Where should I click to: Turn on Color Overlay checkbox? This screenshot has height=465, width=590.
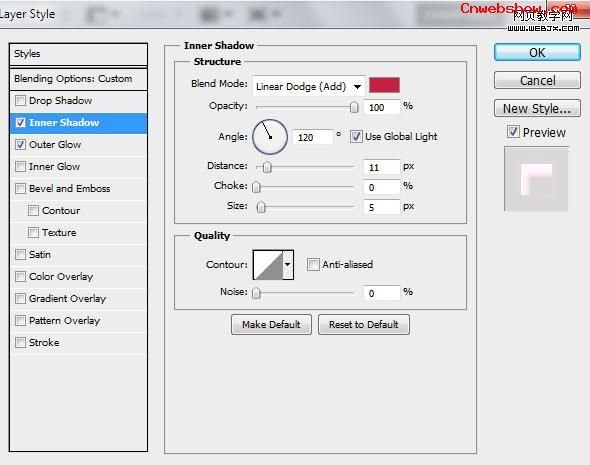[20, 277]
